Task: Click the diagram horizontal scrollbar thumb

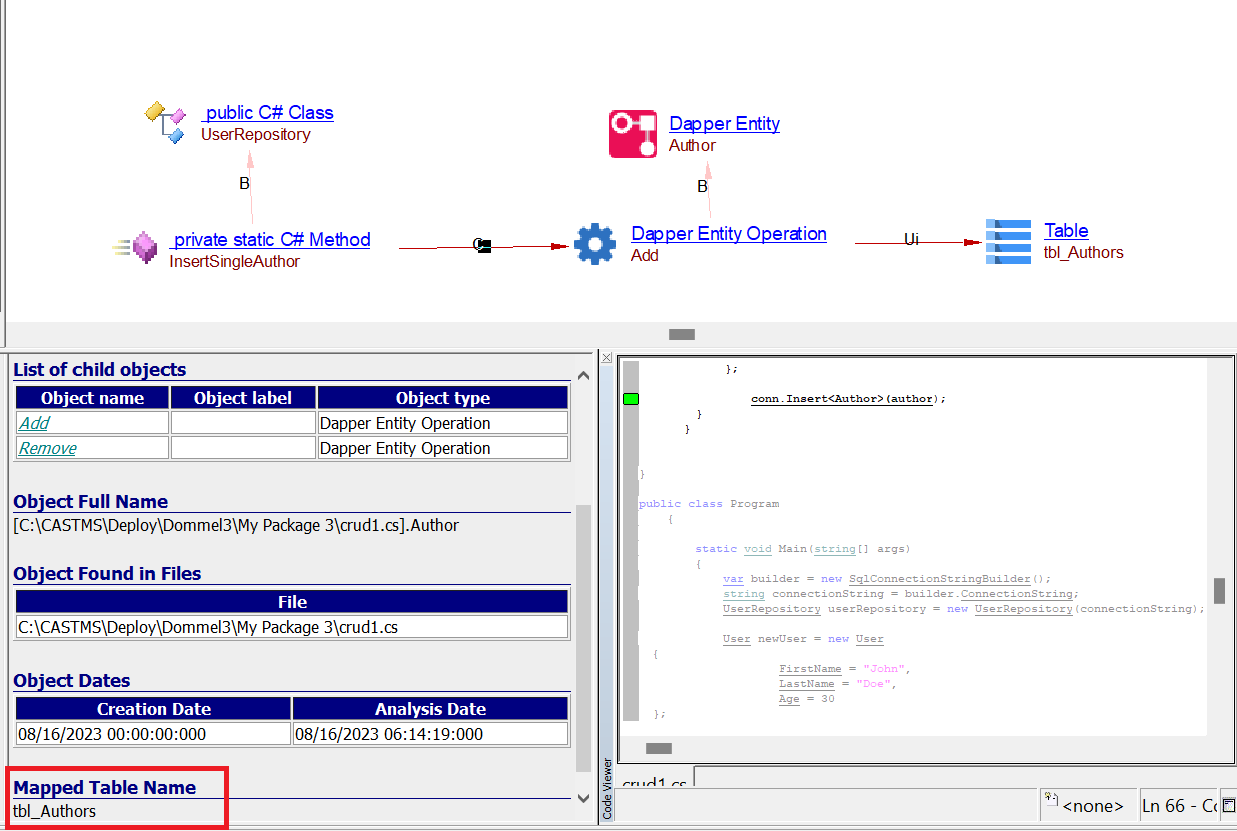Action: 681,334
